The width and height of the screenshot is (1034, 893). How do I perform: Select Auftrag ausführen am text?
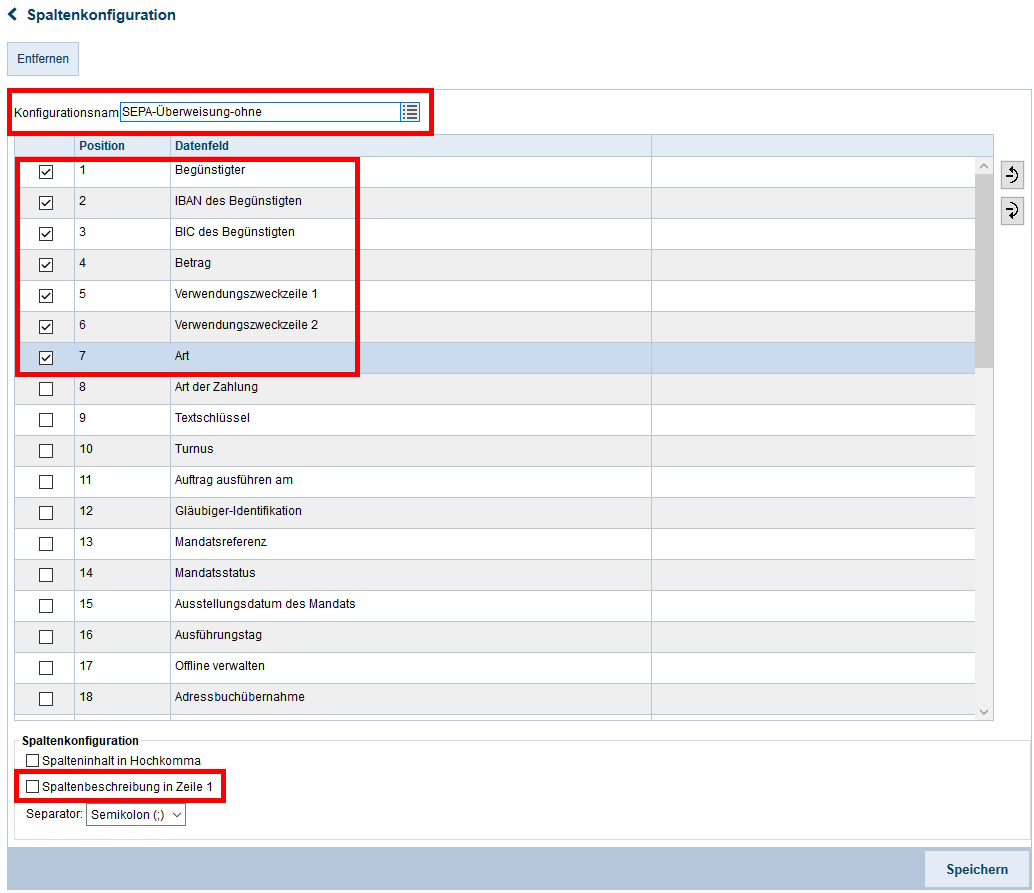[233, 479]
